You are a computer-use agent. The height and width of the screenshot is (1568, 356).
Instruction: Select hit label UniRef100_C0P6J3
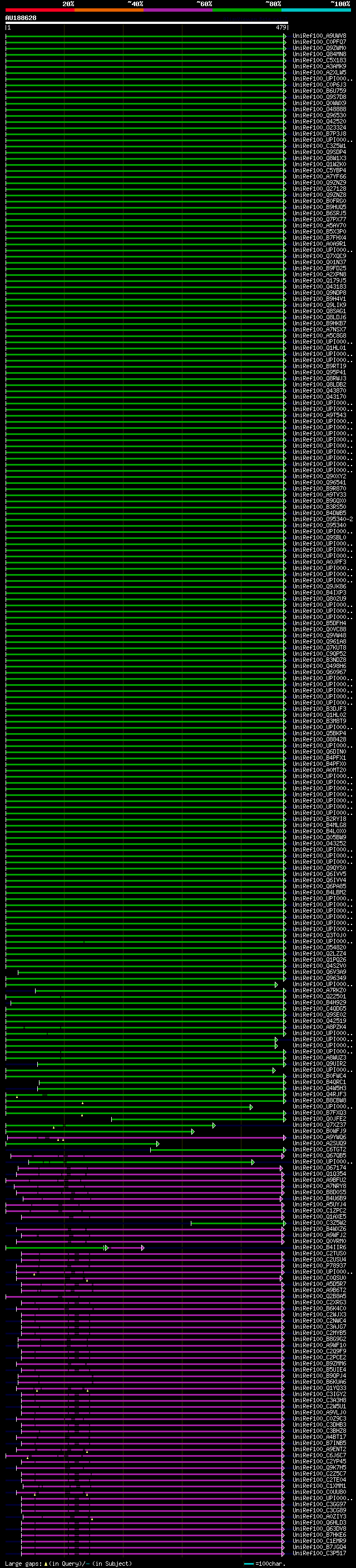[319, 85]
